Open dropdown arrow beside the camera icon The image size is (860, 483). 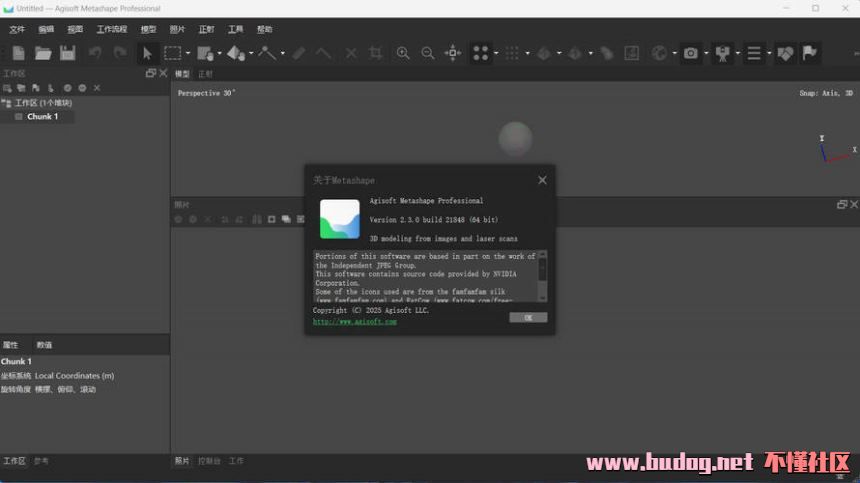705,53
